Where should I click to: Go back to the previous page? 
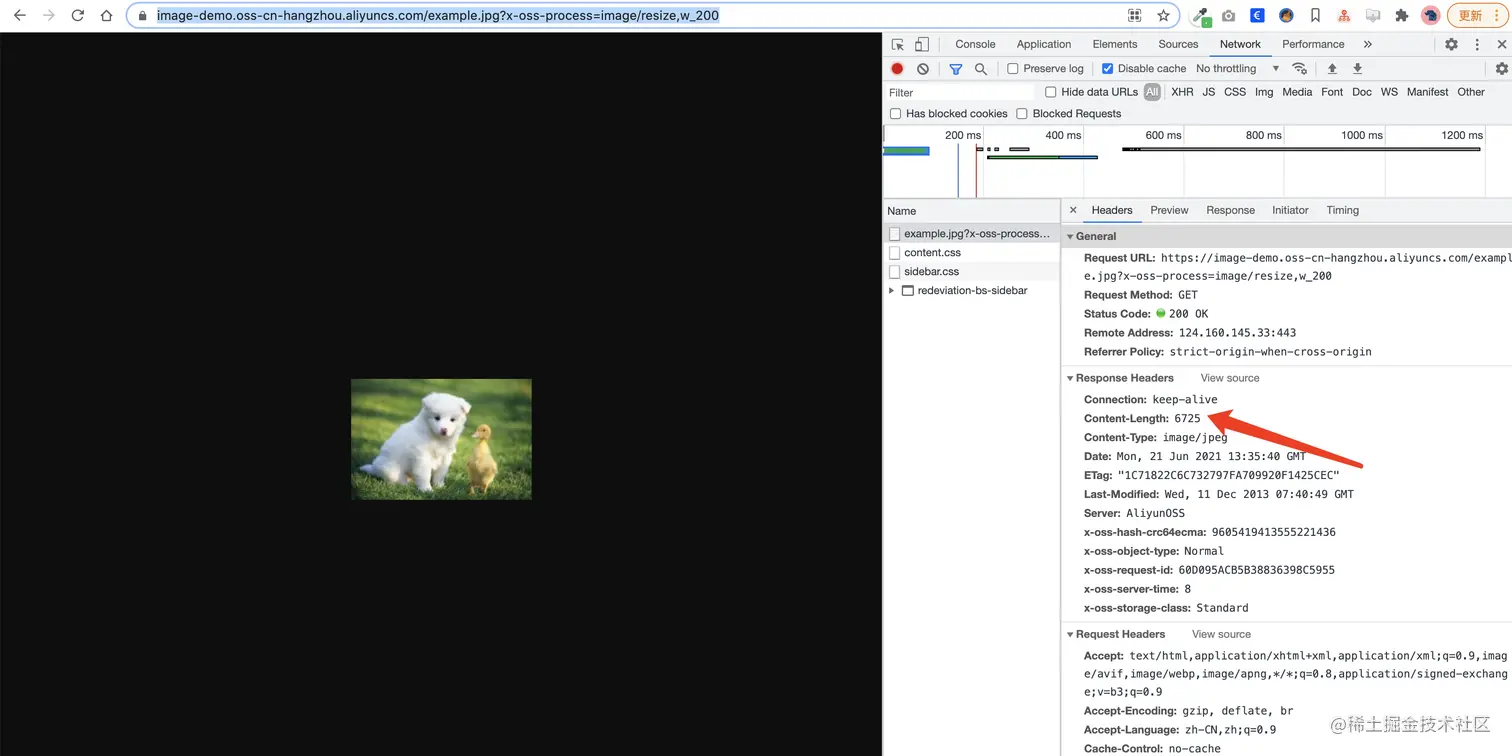tap(19, 16)
